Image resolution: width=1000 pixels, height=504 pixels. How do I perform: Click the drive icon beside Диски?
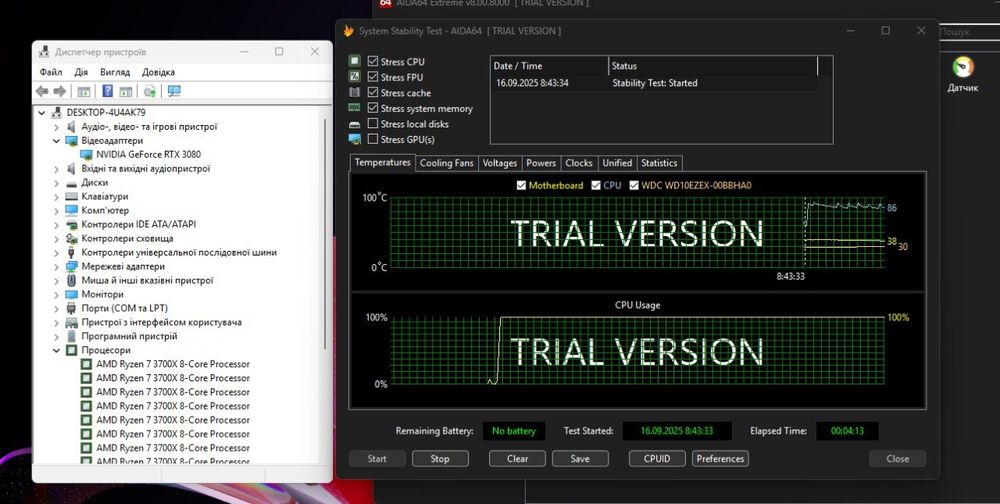pos(71,182)
